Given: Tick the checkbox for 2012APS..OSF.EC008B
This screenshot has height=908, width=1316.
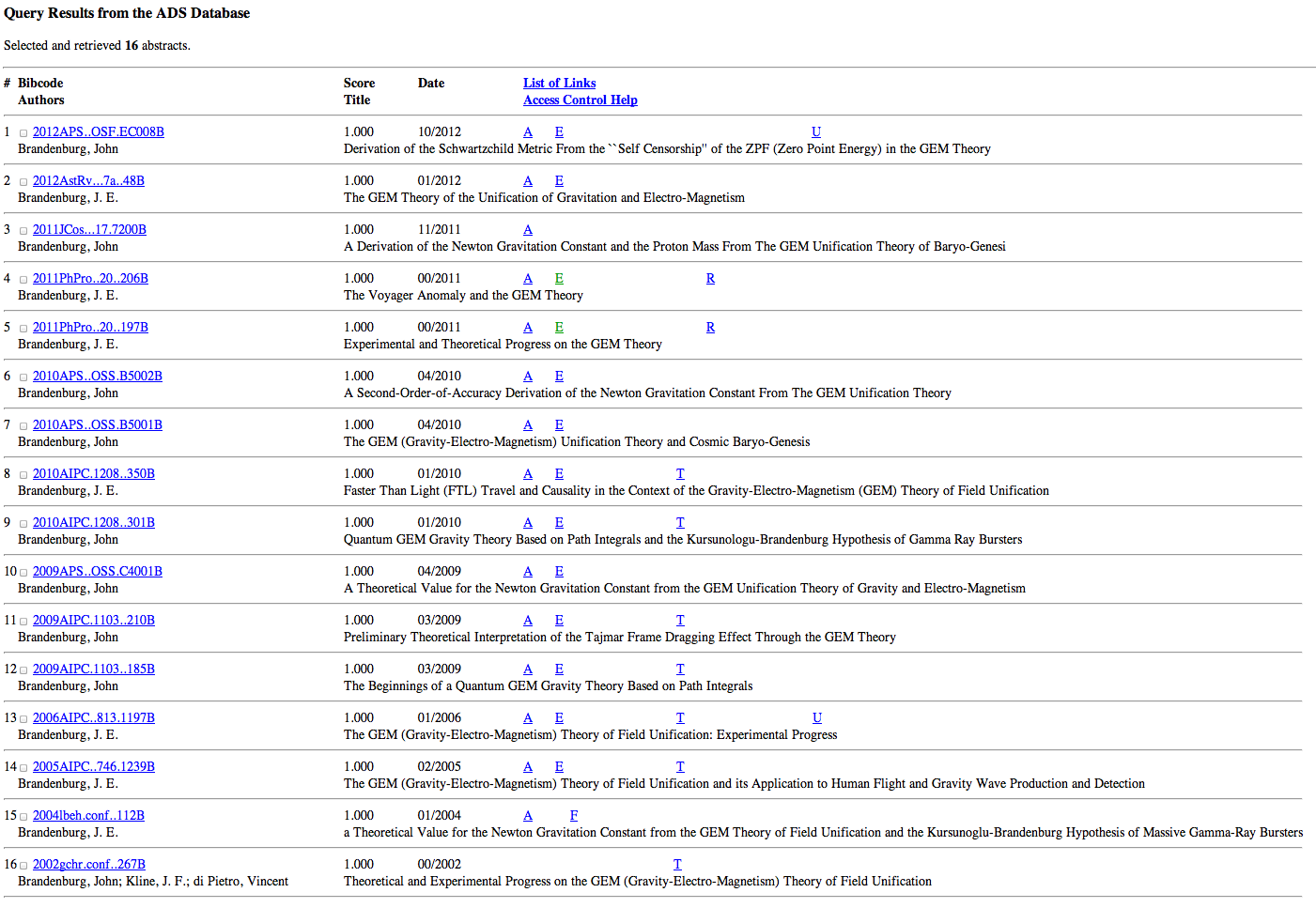Looking at the screenshot, I should tap(23, 133).
